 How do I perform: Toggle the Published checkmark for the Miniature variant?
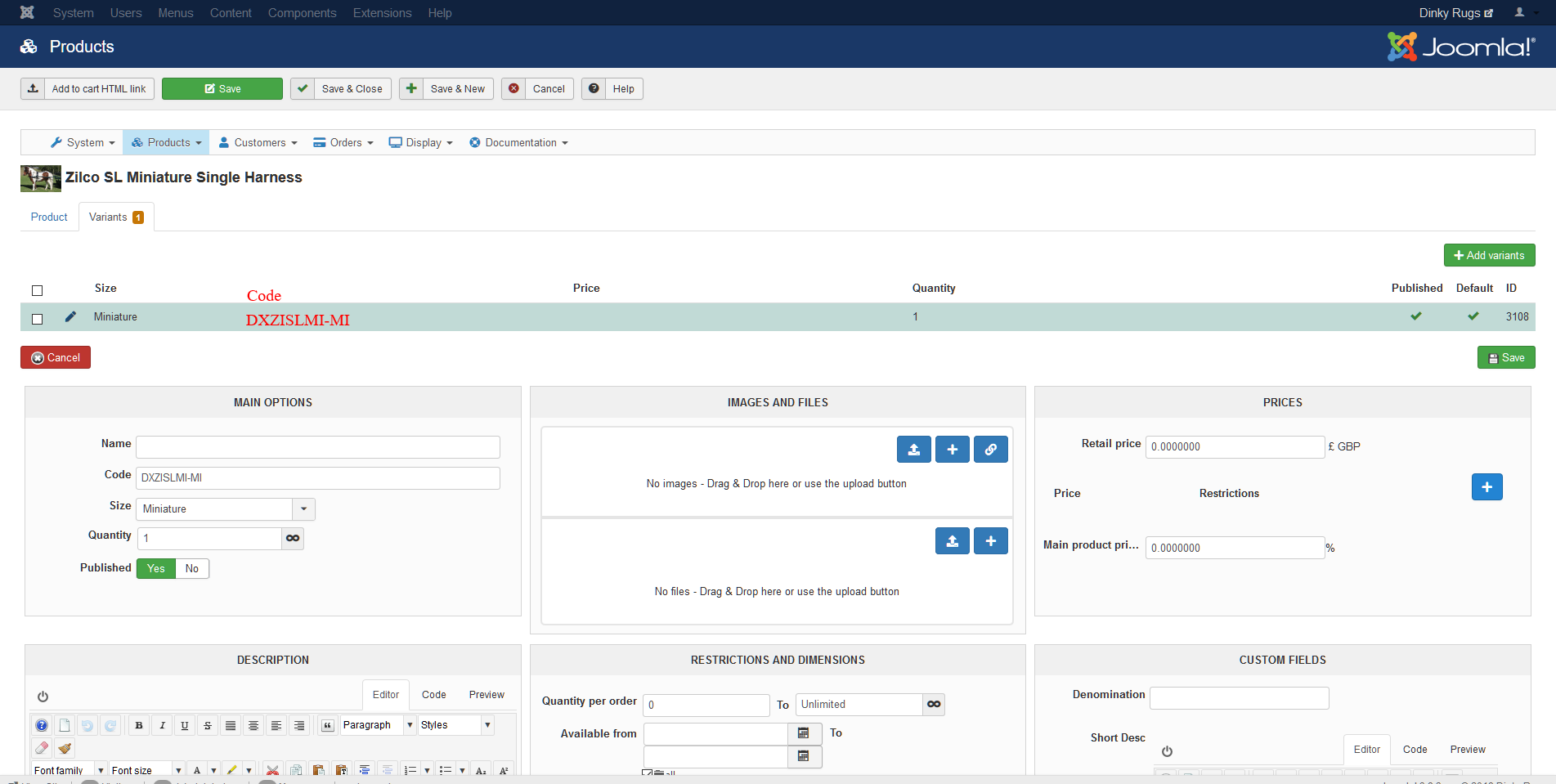[x=1416, y=316]
